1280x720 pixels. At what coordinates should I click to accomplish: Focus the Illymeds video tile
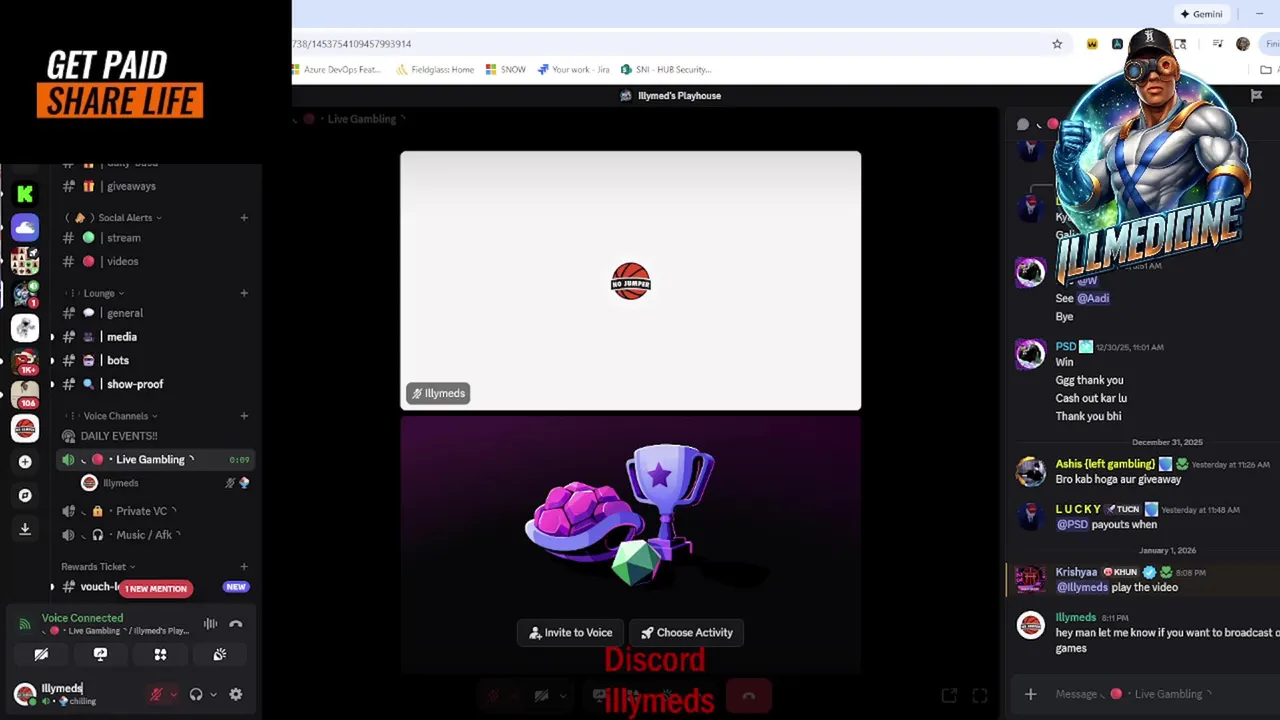tap(630, 281)
